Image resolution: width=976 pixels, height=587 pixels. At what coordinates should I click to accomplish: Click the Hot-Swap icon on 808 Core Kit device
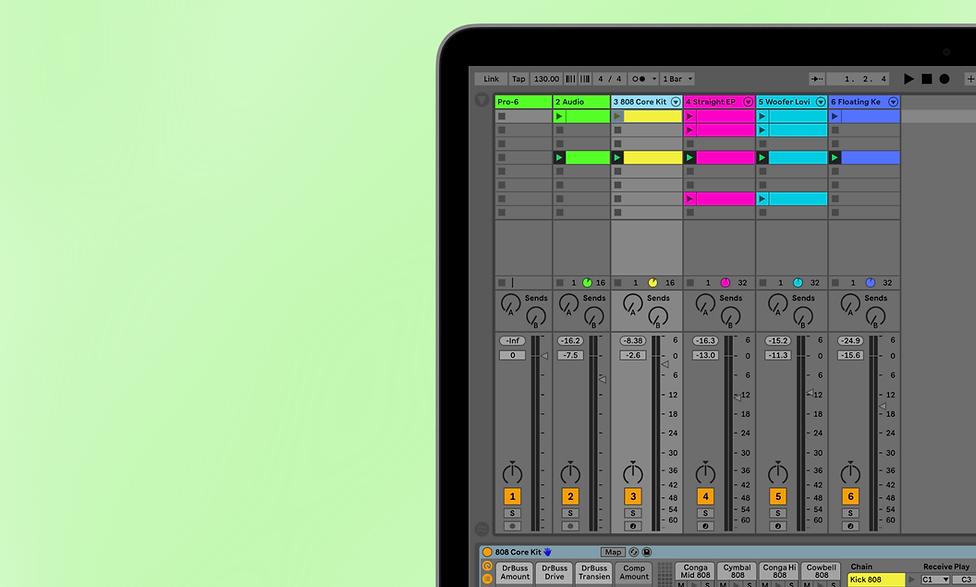pyautogui.click(x=634, y=552)
